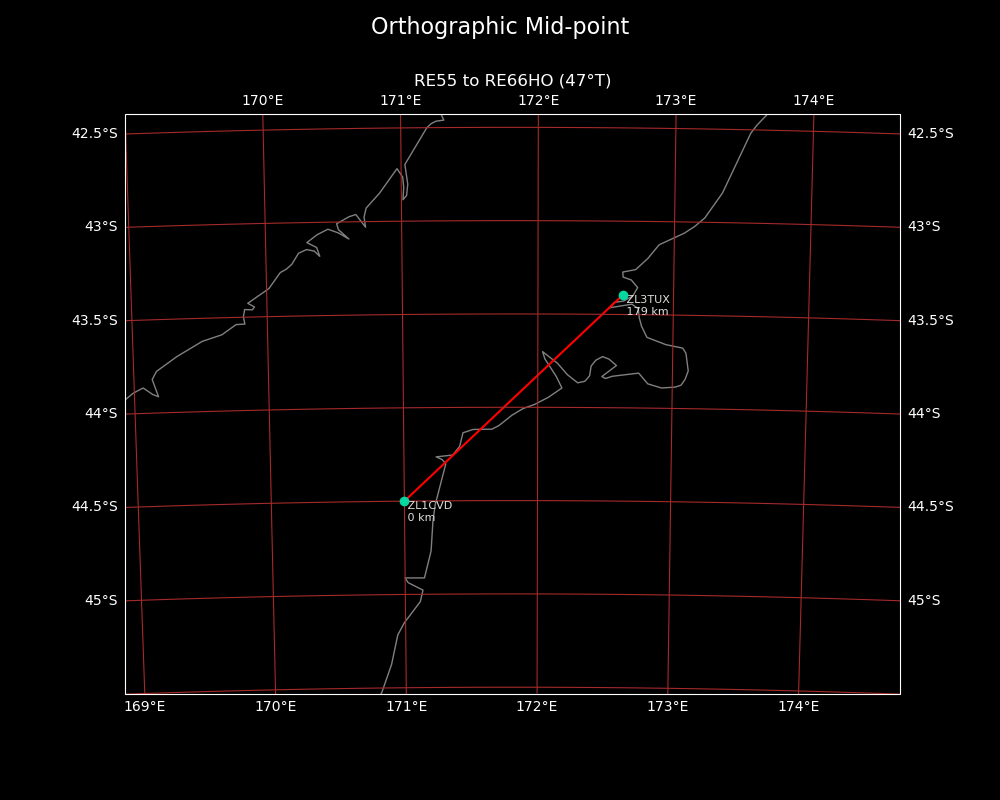Click the 45°S label on right axis

click(924, 601)
